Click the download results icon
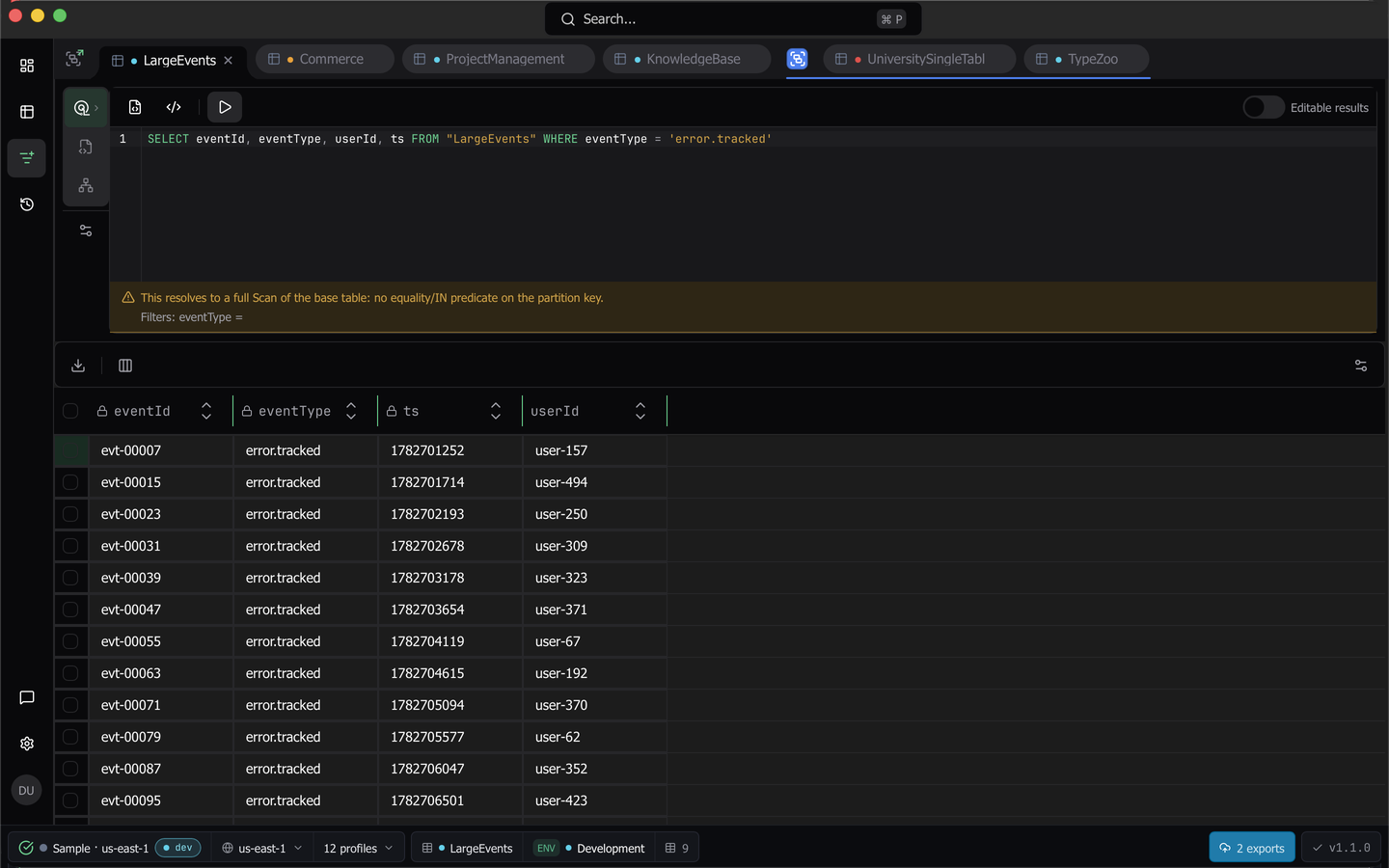 pos(78,366)
